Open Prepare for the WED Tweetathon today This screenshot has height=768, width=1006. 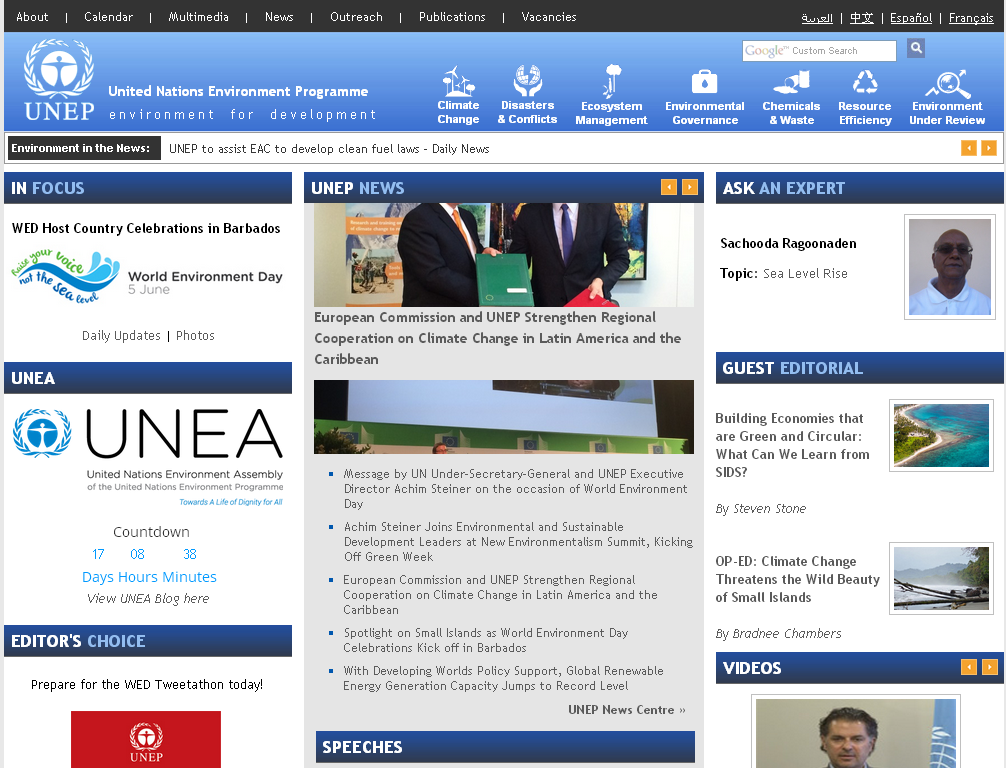pyautogui.click(x=147, y=685)
